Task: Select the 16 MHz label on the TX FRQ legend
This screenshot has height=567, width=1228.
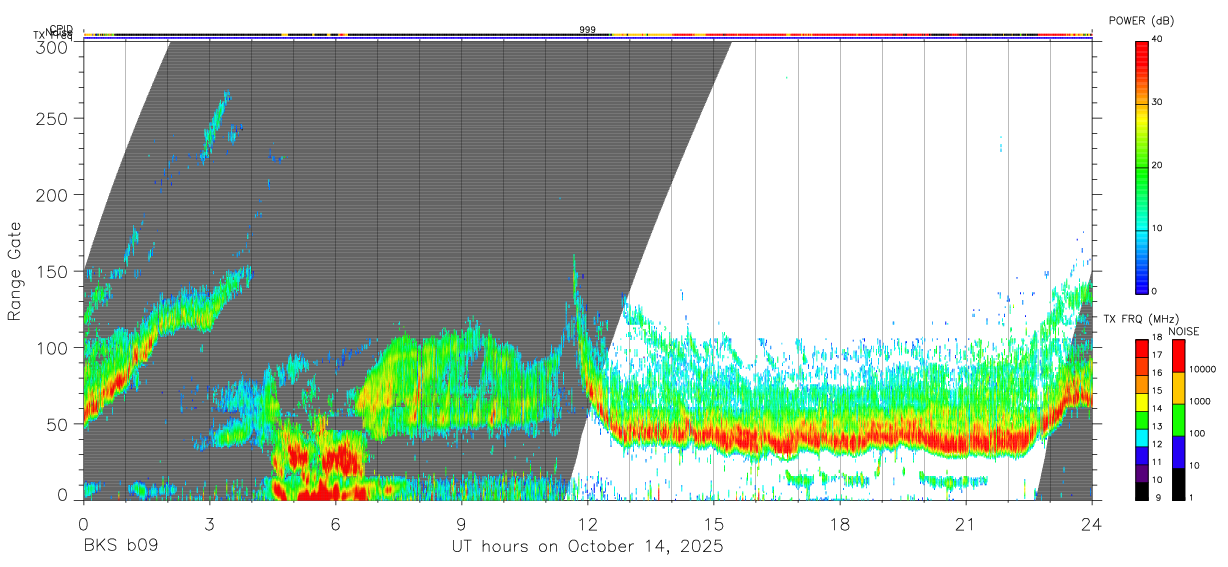Action: coord(1156,373)
